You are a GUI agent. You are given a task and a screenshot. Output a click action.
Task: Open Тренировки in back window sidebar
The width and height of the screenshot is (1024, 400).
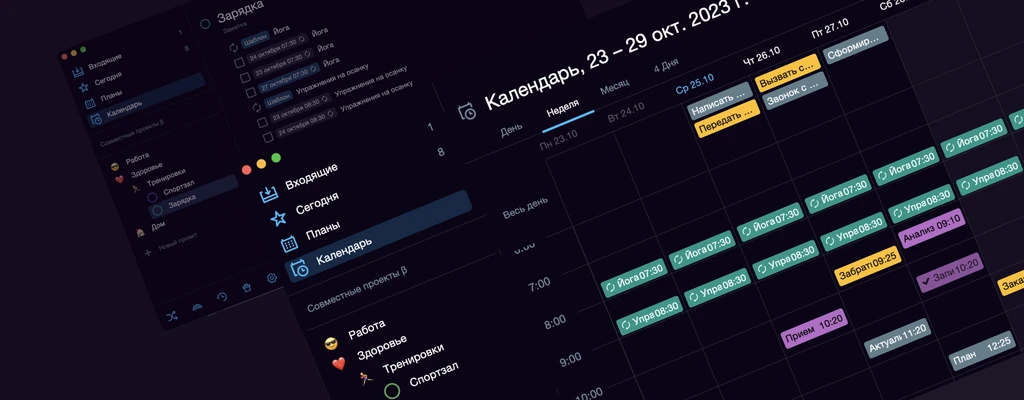[x=166, y=177]
